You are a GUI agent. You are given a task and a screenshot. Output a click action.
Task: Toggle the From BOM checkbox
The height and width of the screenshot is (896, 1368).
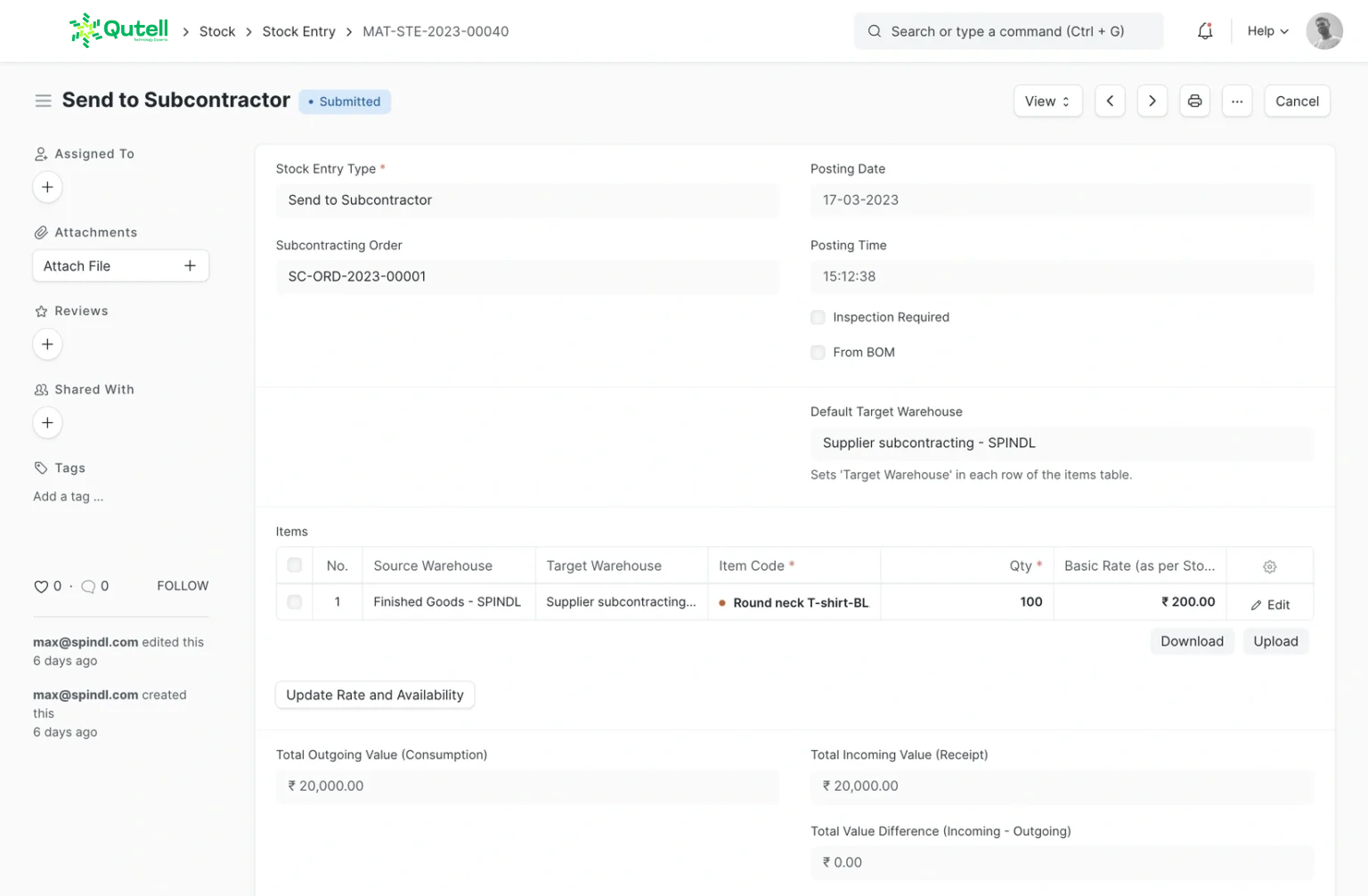[818, 353]
